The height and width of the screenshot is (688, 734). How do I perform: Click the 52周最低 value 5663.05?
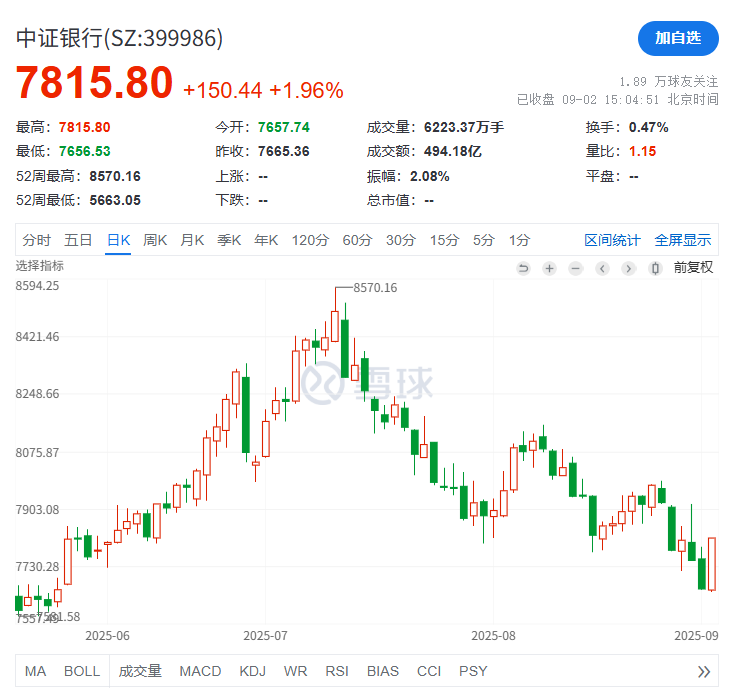coord(115,200)
